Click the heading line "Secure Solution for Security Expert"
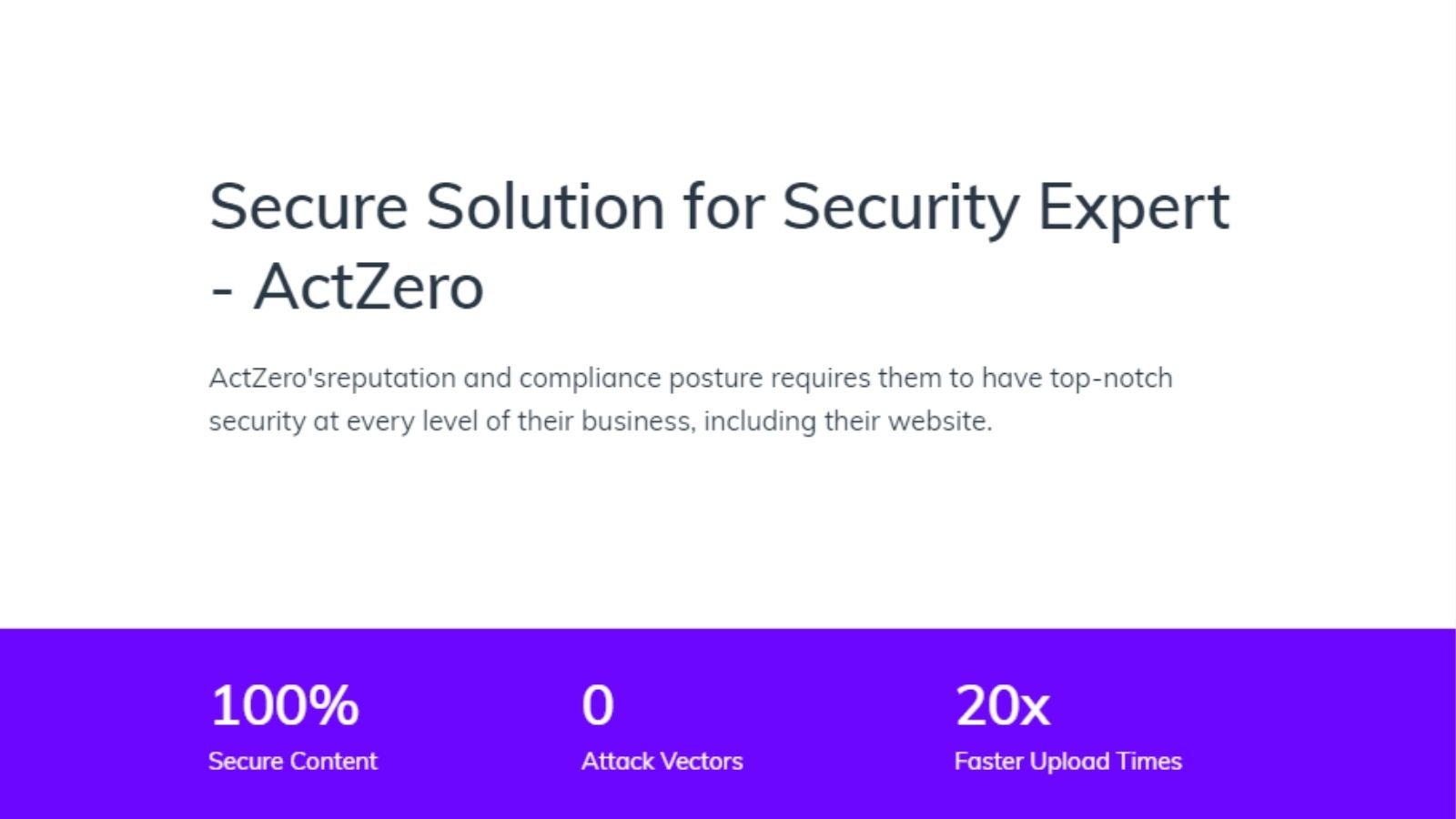 pos(719,209)
